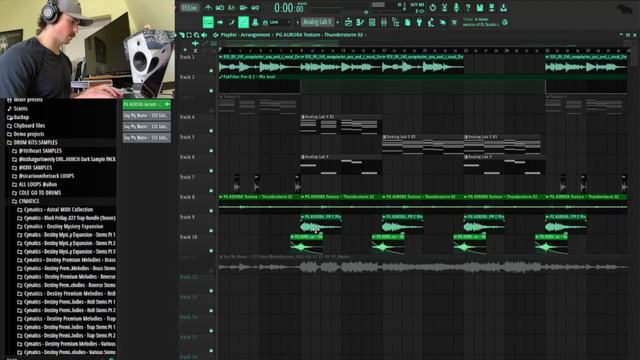Image resolution: width=640 pixels, height=360 pixels.
Task: Click the add pattern plus icon
Action: [x=337, y=22]
